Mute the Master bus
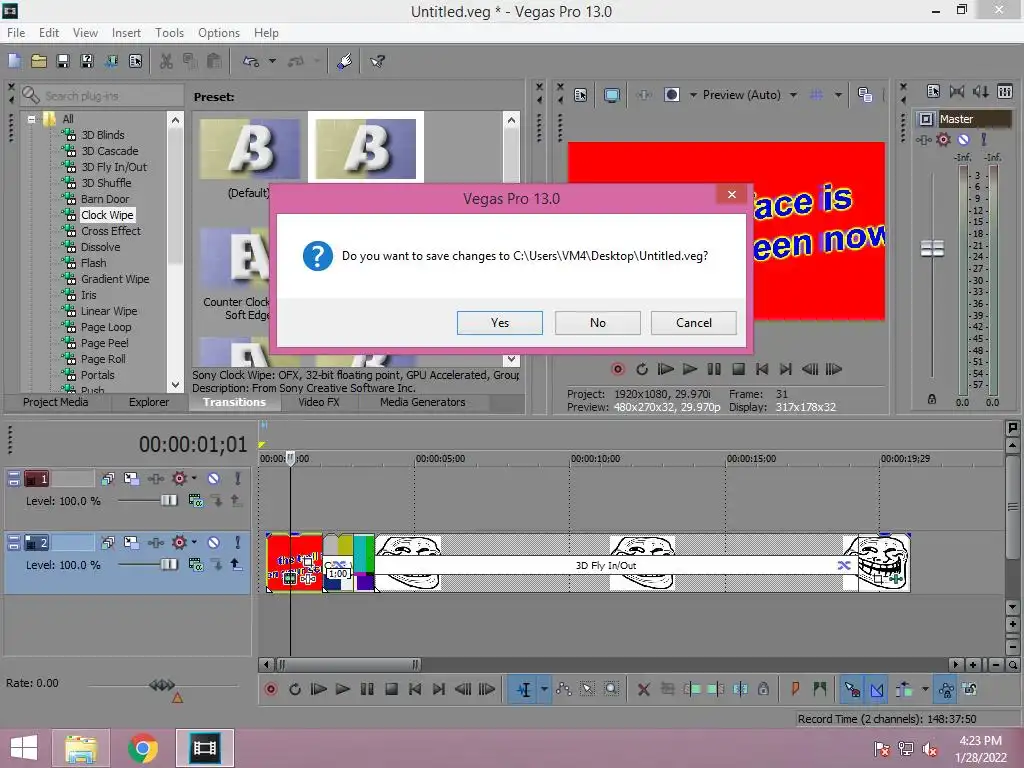The width and height of the screenshot is (1024, 768). coord(963,139)
